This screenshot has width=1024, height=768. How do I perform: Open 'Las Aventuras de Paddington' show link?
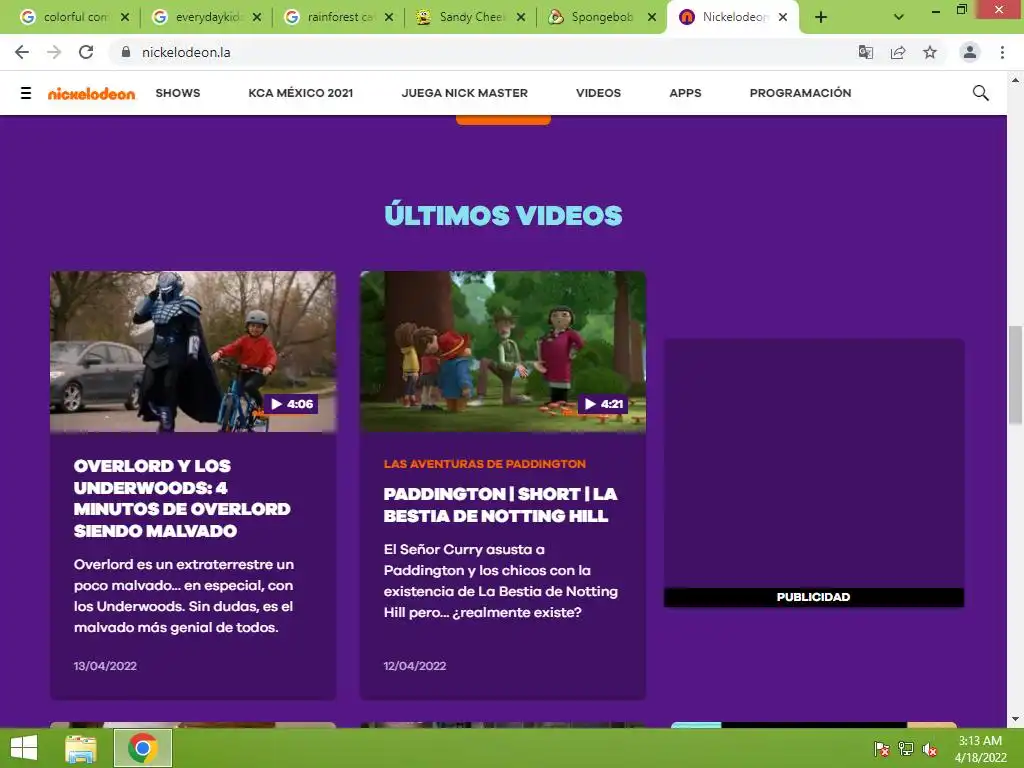click(x=485, y=464)
